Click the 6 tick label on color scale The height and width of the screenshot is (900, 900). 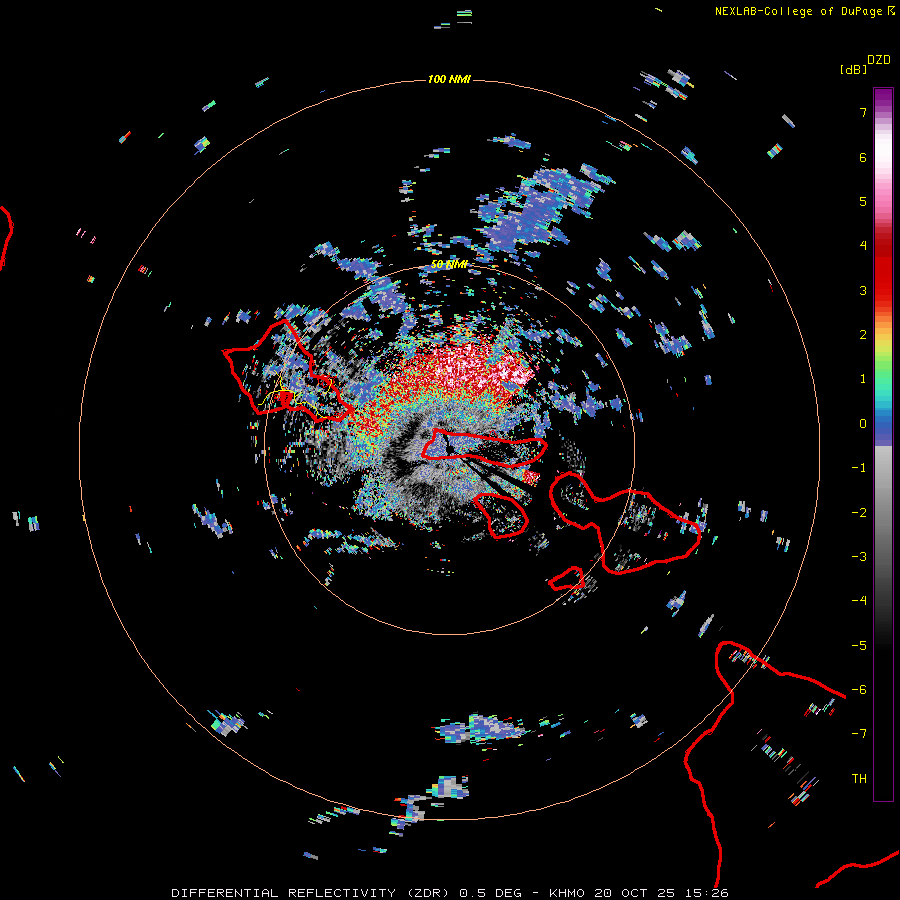pyautogui.click(x=863, y=157)
